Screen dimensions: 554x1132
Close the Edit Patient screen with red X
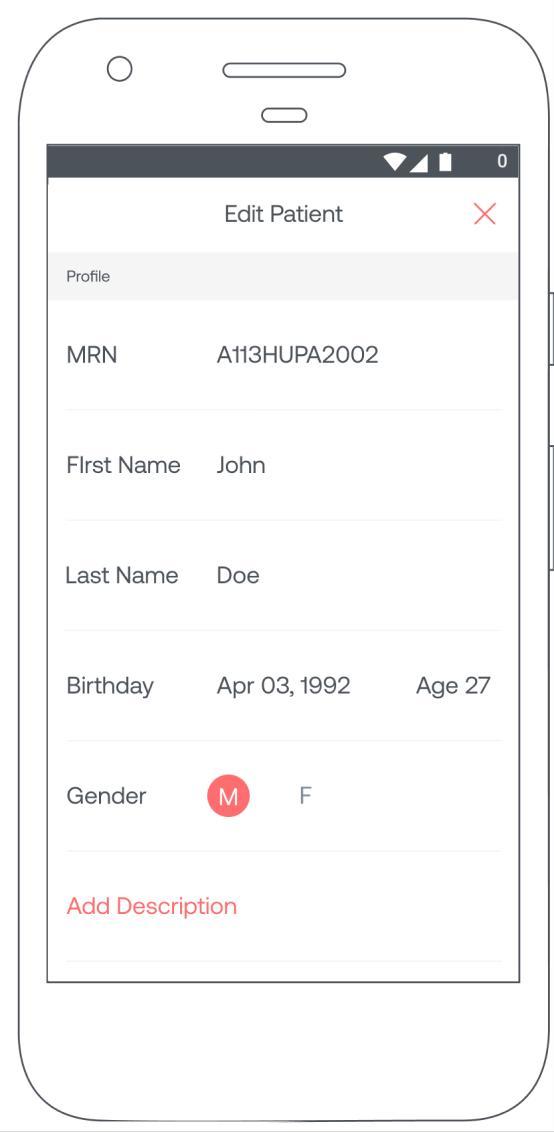coord(485,214)
